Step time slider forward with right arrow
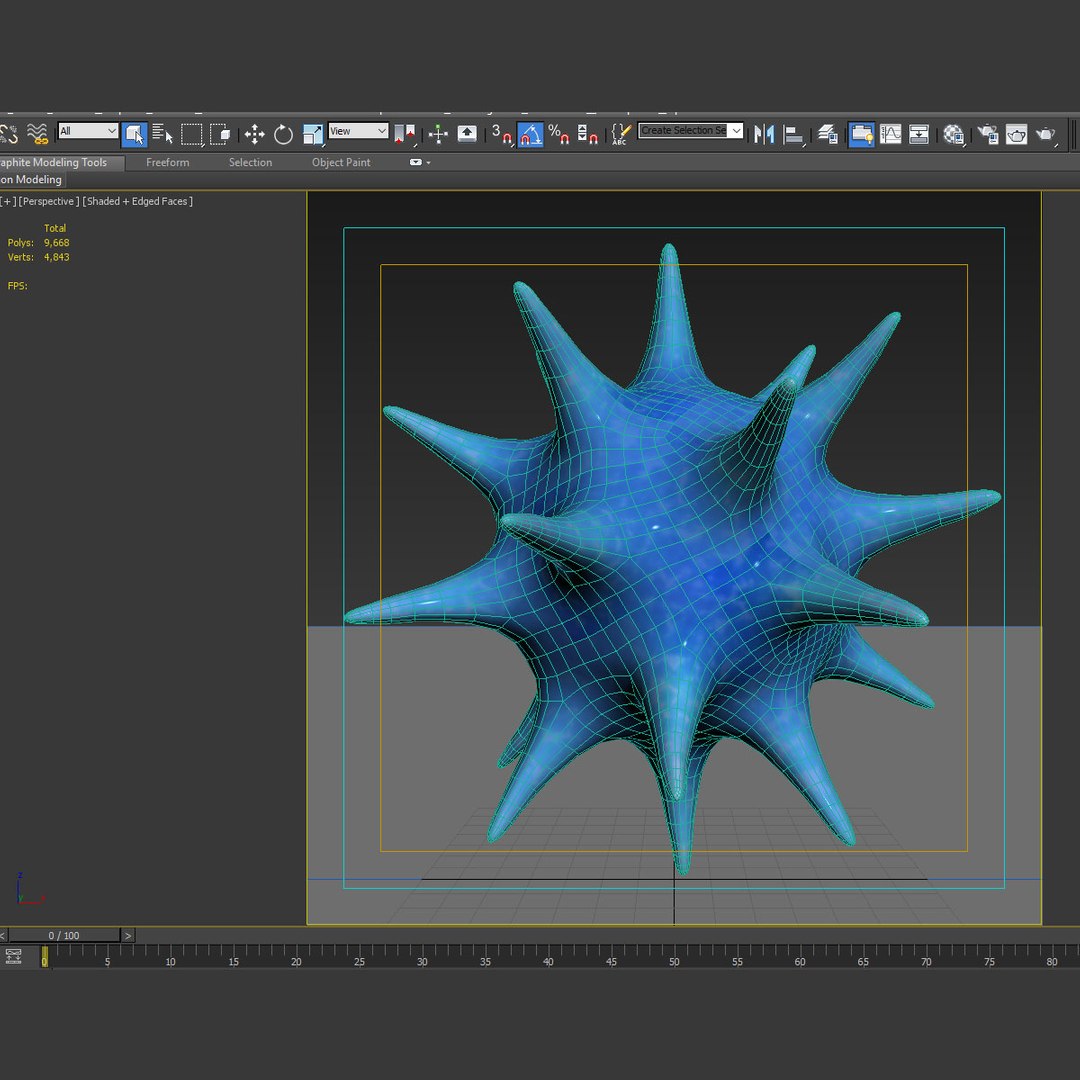 tap(128, 935)
